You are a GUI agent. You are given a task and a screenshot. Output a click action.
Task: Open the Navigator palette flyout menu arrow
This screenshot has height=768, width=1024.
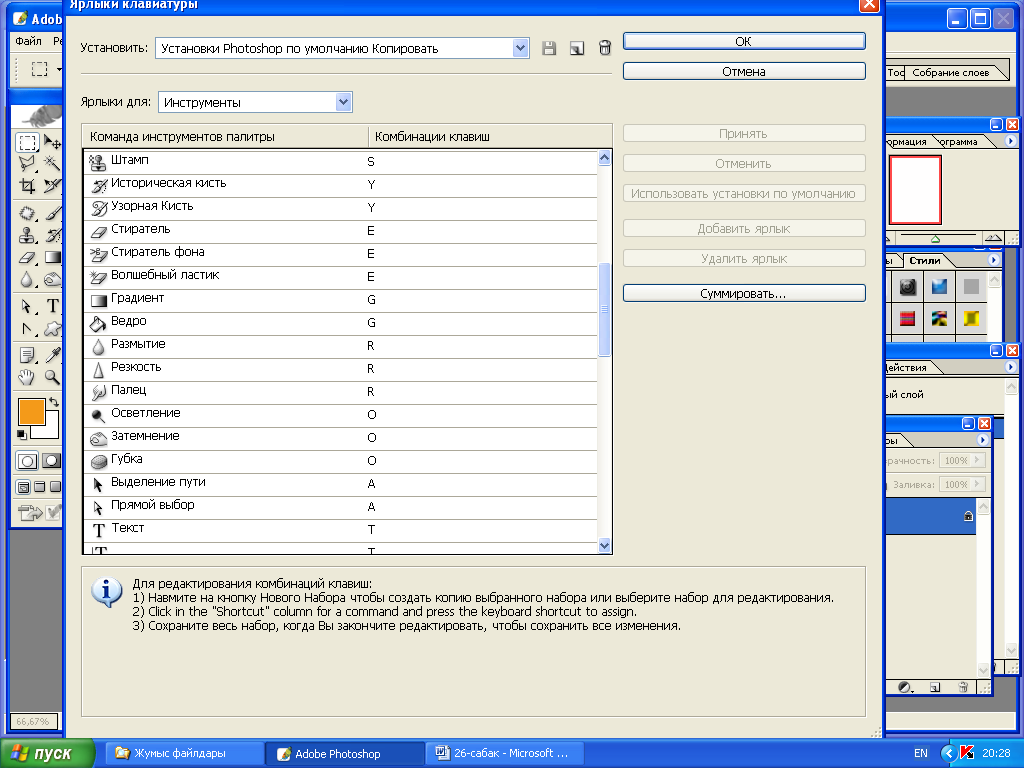coord(1010,141)
